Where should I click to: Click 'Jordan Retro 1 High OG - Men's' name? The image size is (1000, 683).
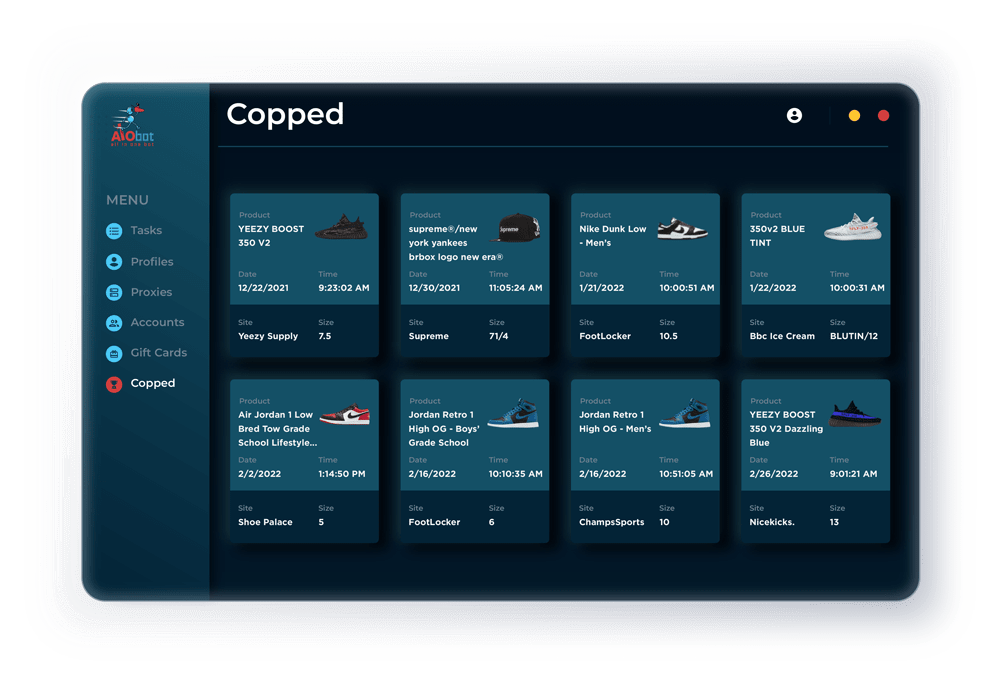coord(615,422)
